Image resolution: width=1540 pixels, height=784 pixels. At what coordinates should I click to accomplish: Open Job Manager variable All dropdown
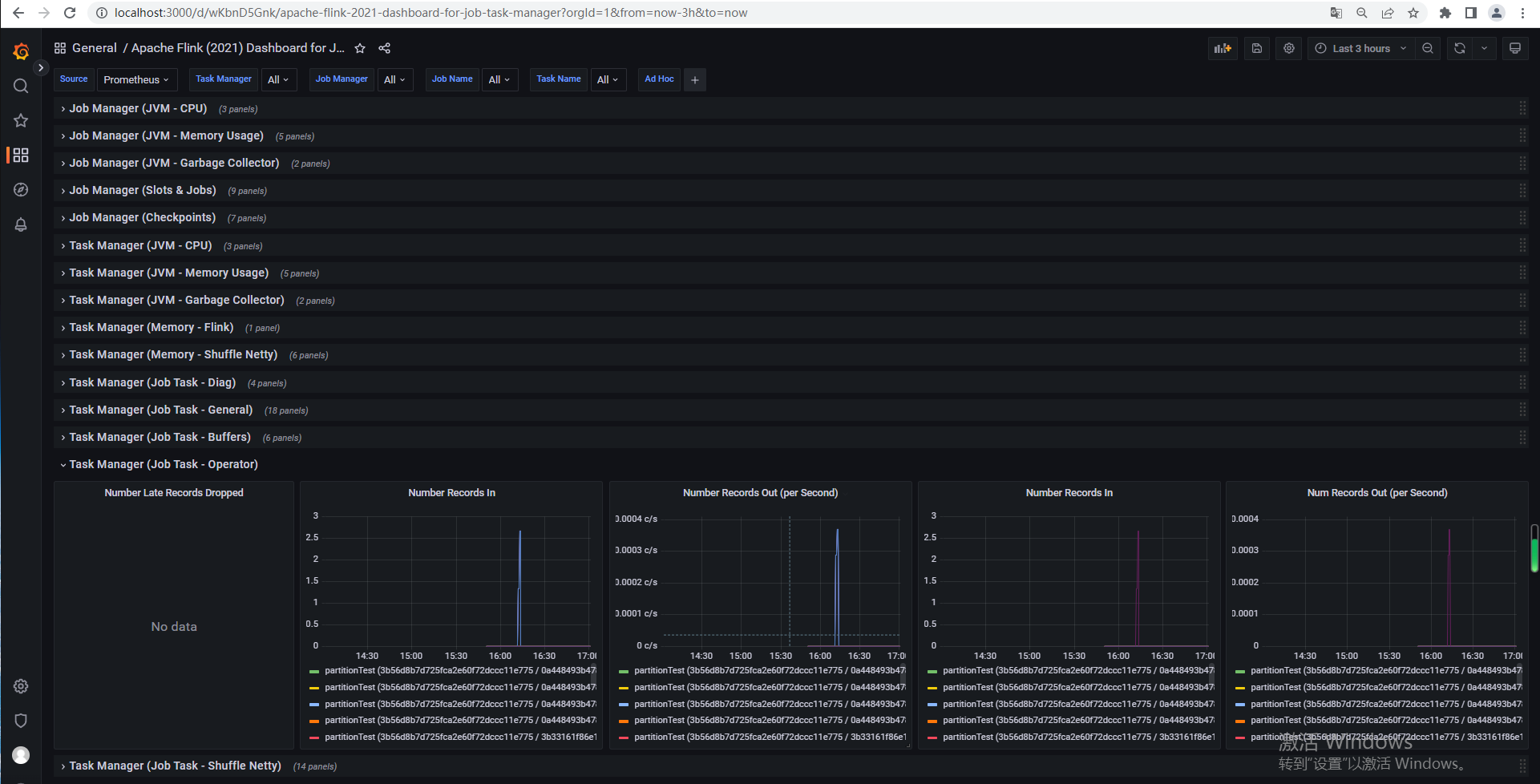tap(395, 79)
